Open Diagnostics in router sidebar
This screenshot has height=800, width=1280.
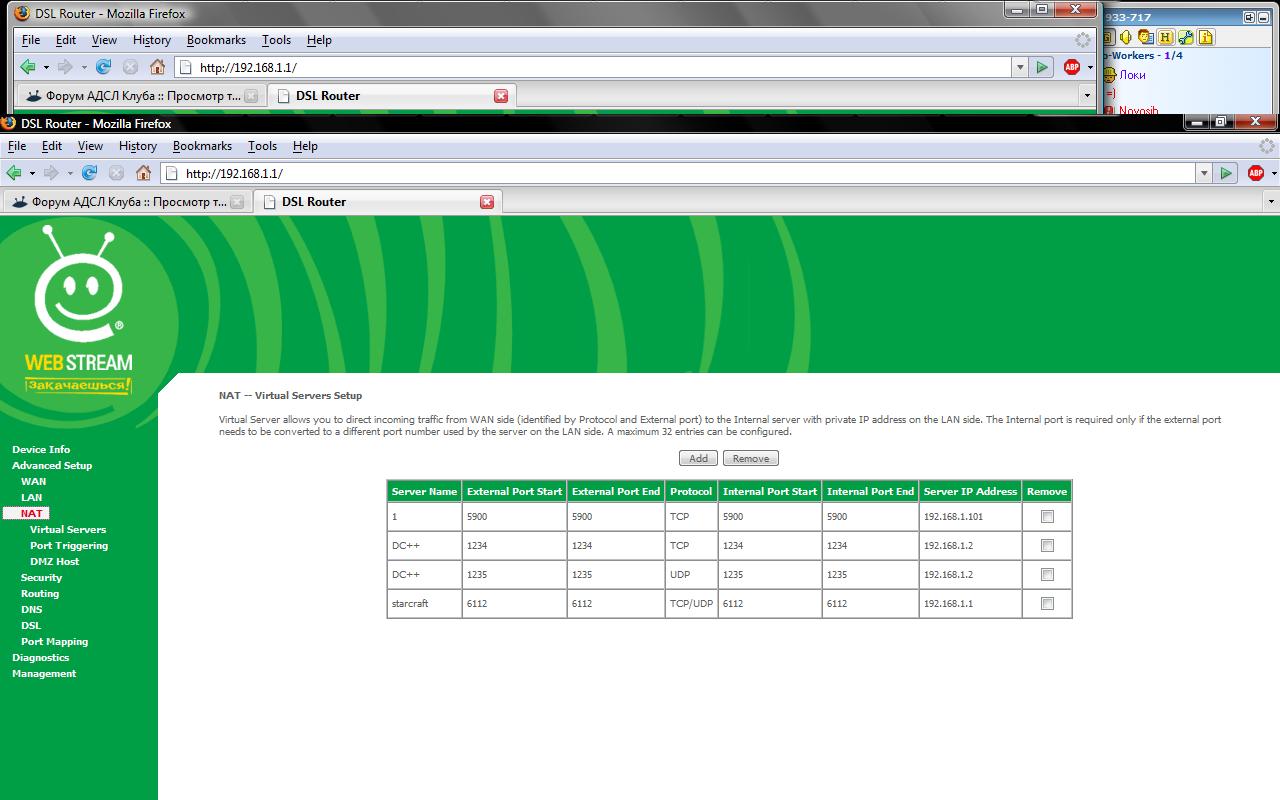click(40, 657)
